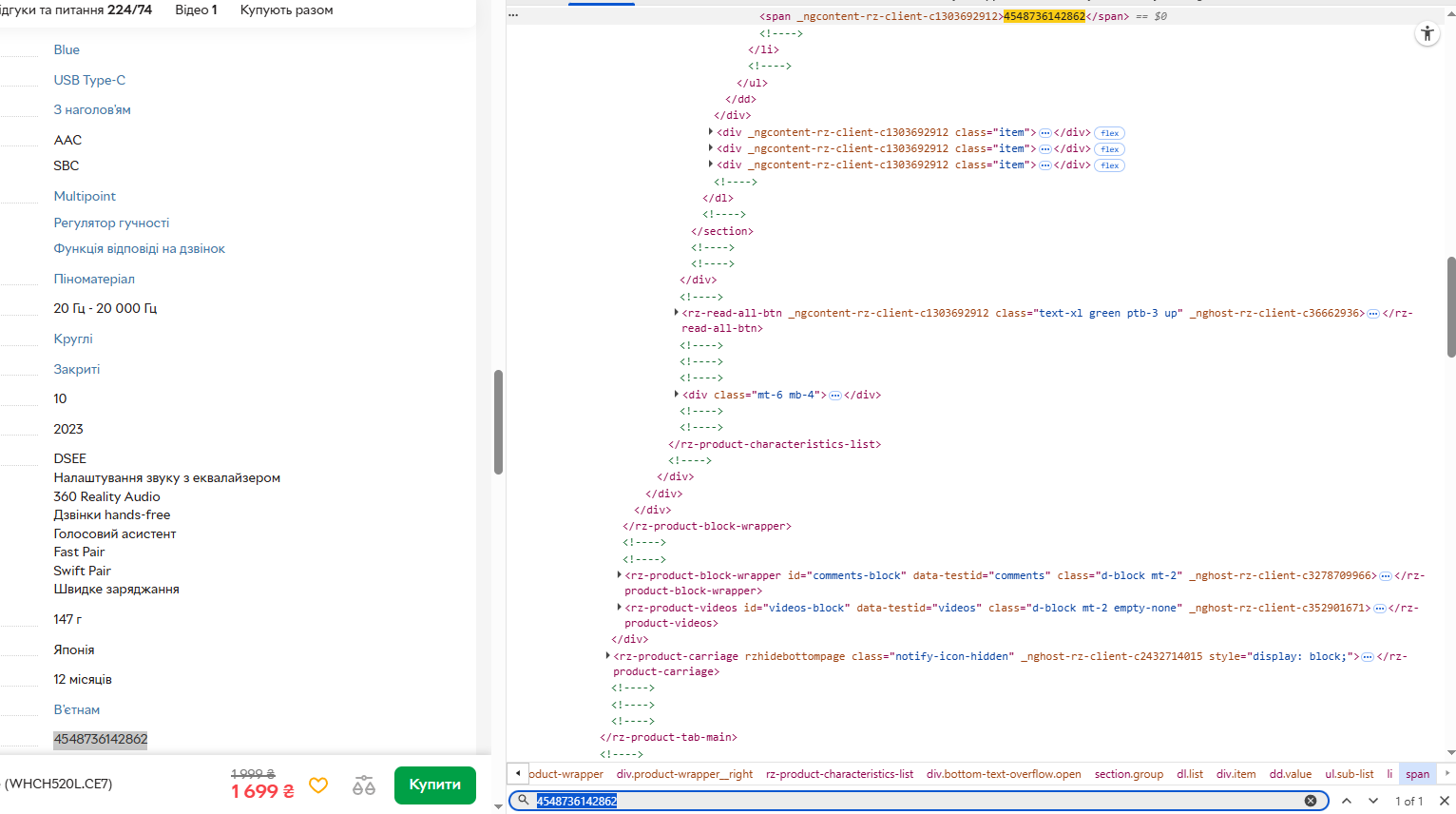Image resolution: width=1456 pixels, height=814 pixels.
Task: Expand the rz-read-all-btn element node
Action: pyautogui.click(x=676, y=312)
